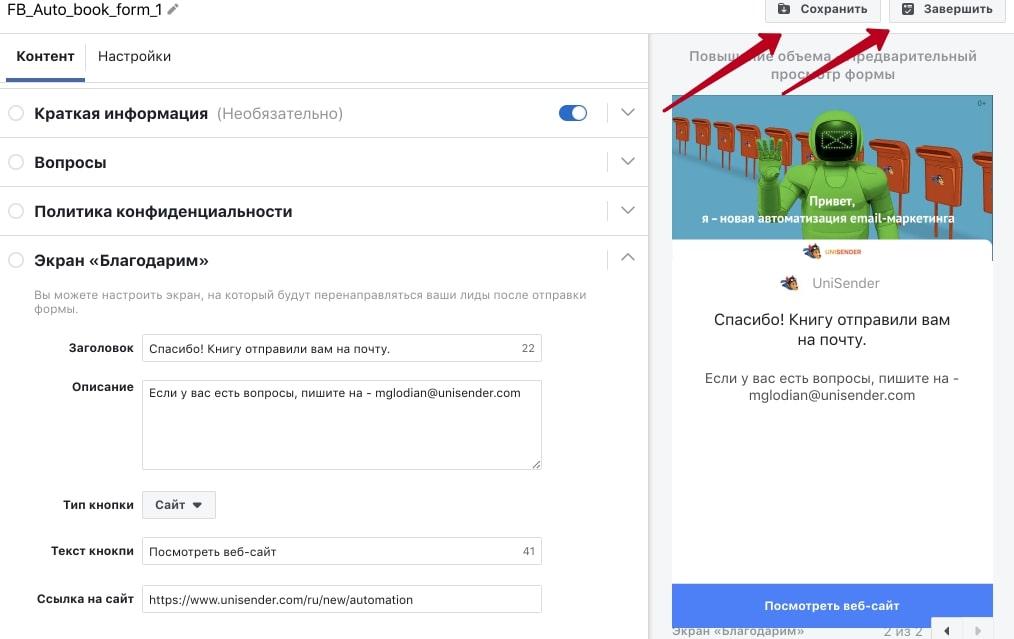Click the finish icon beside Завершить
The image size is (1014, 639).
[x=908, y=9]
